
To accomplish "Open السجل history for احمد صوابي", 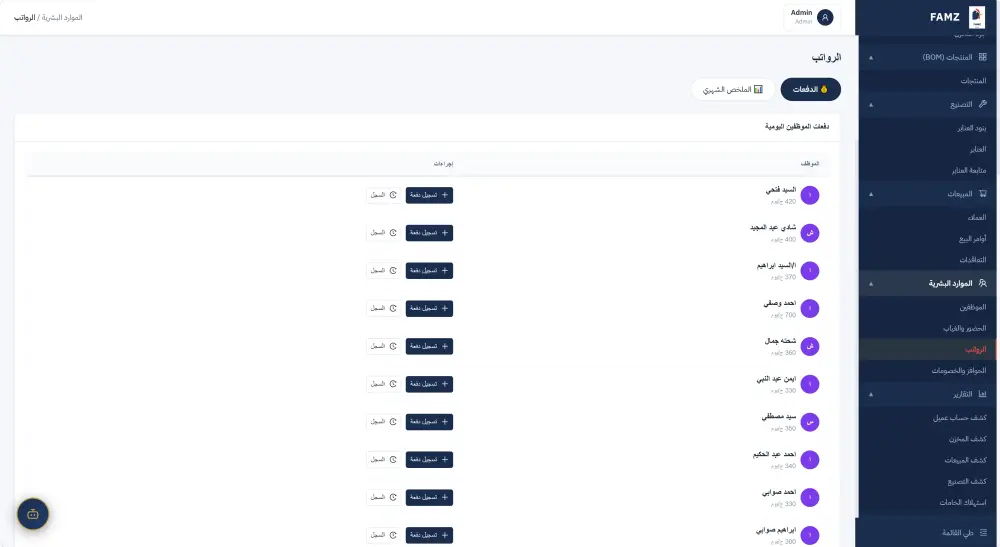I will 384,497.
